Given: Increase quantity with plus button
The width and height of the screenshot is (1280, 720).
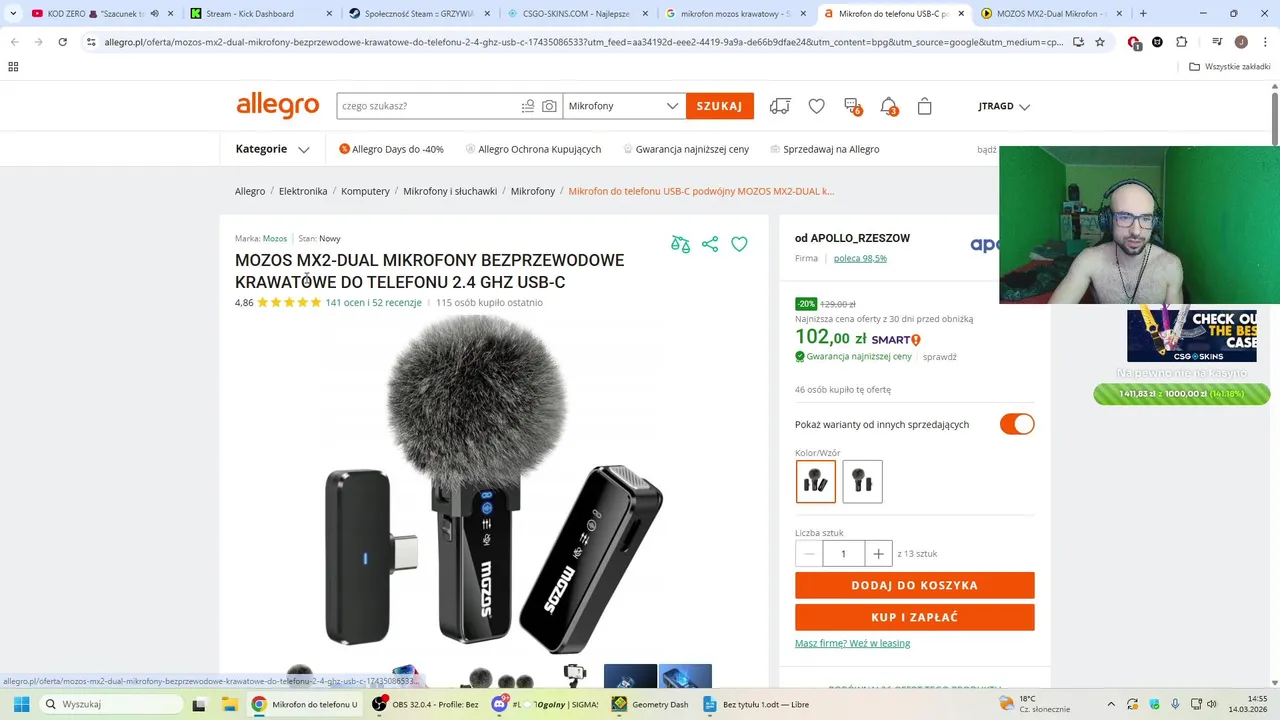Looking at the screenshot, I should [877, 554].
